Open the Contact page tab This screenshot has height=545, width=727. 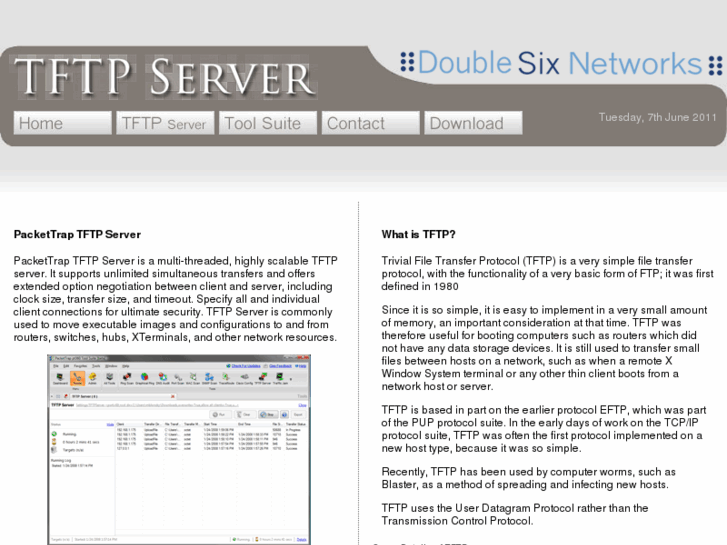coord(370,123)
